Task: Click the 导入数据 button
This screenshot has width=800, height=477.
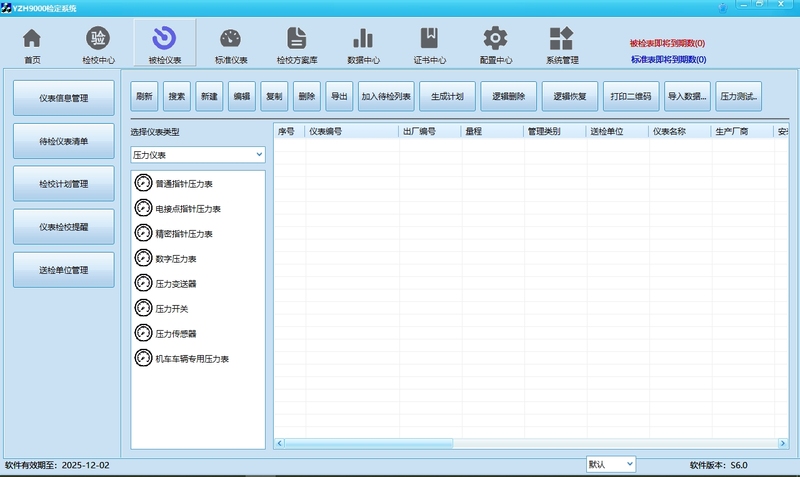Action: [x=687, y=96]
